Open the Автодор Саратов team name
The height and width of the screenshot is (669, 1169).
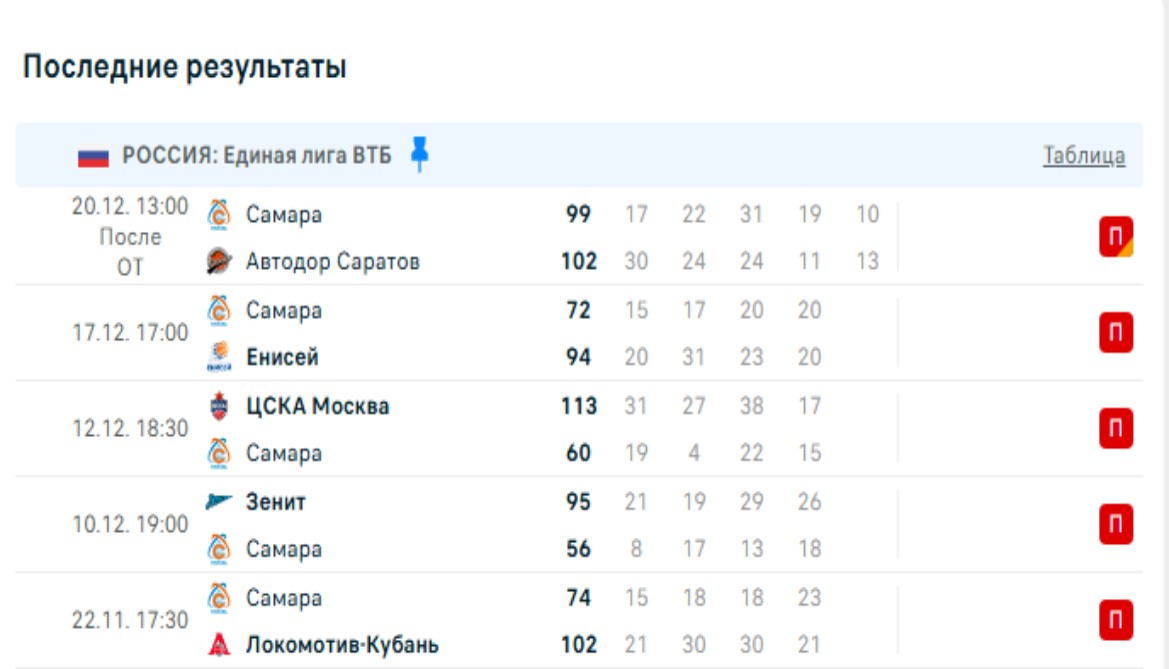click(x=333, y=262)
